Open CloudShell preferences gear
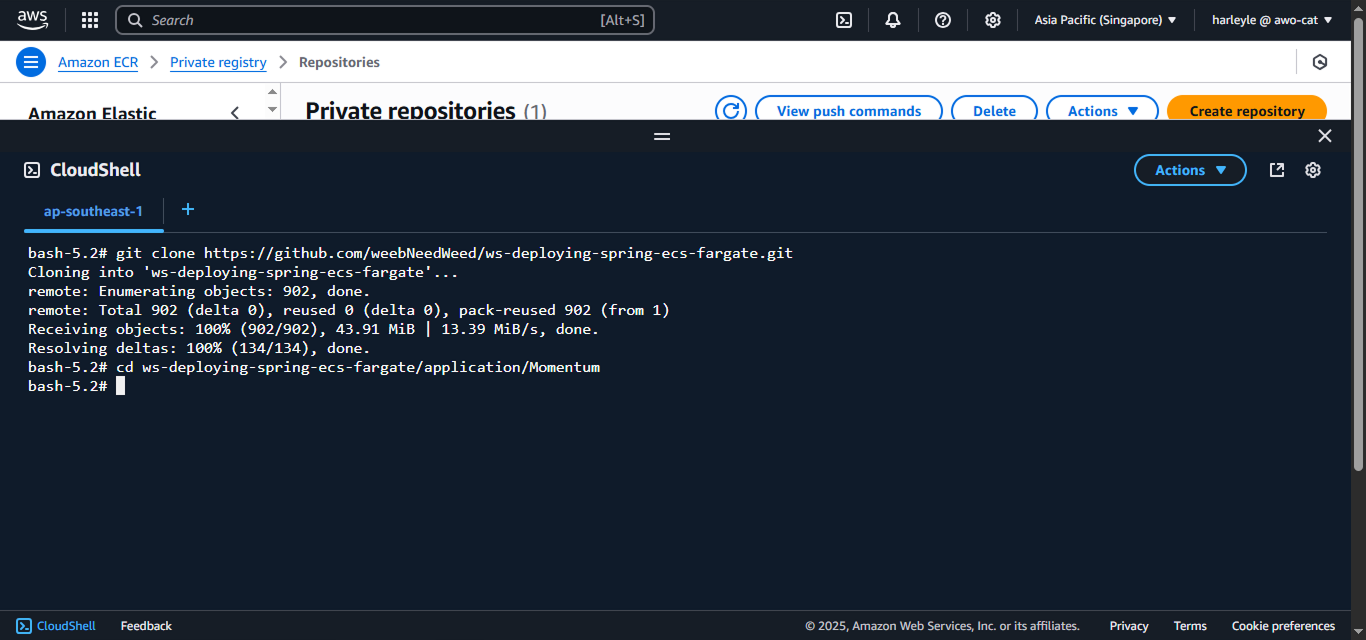 click(1313, 170)
